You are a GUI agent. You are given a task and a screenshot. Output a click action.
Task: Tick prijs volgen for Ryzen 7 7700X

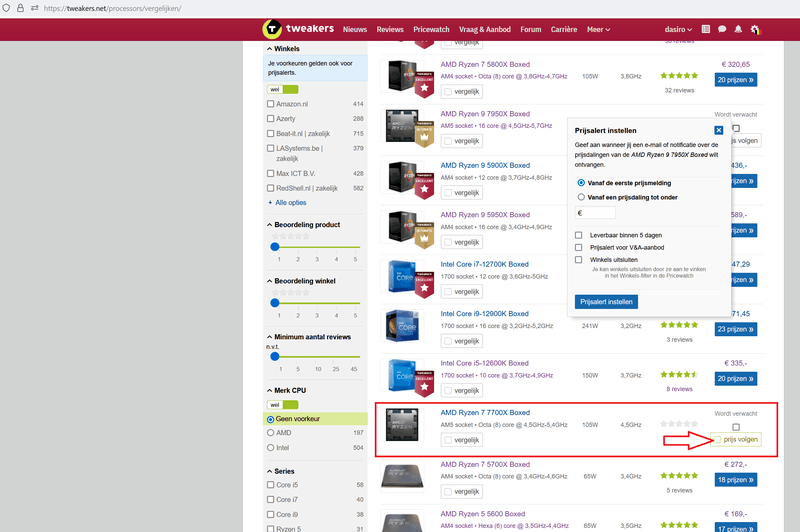pyautogui.click(x=717, y=439)
